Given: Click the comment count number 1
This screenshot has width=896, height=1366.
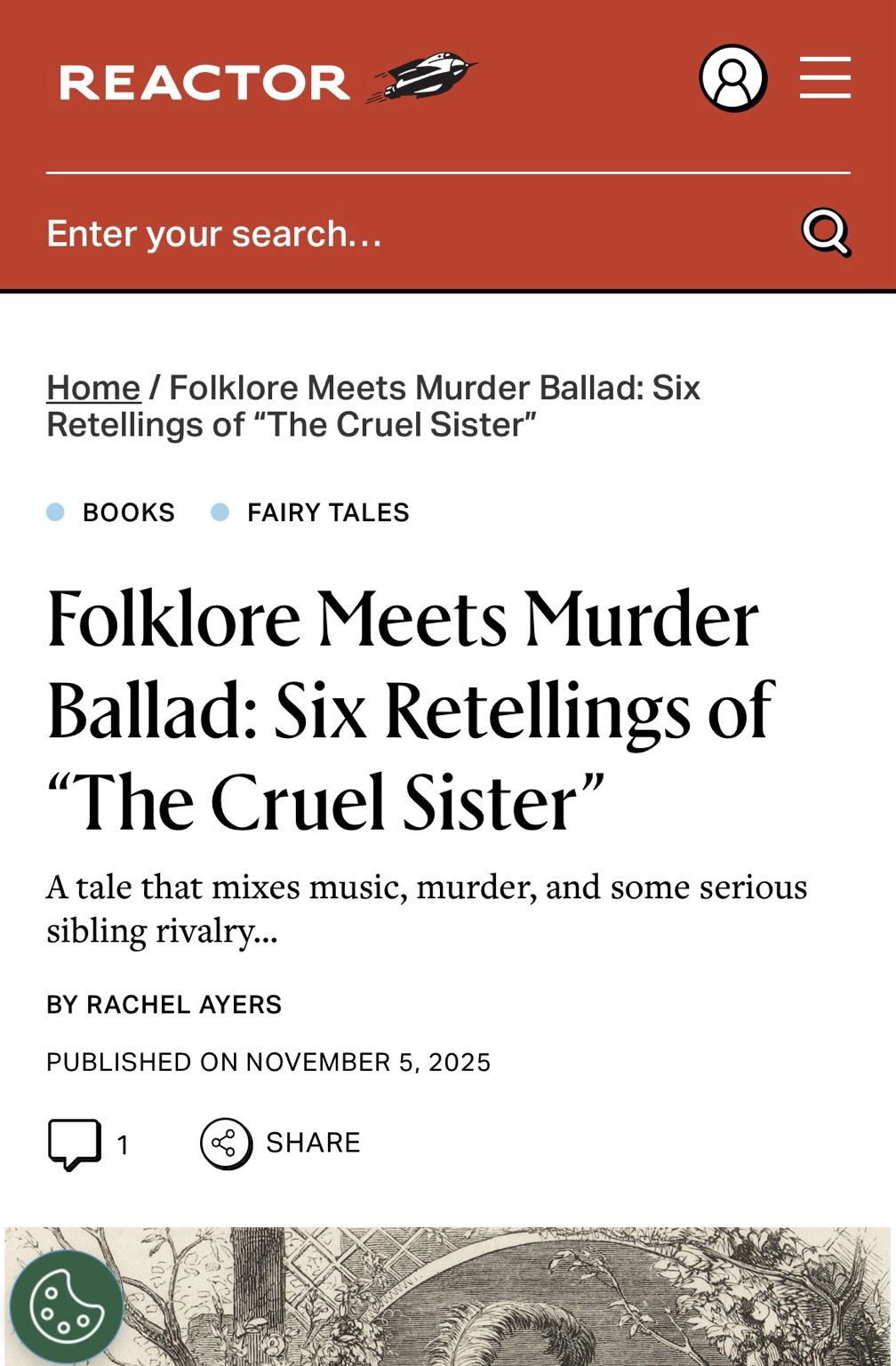Looking at the screenshot, I should pyautogui.click(x=123, y=1145).
